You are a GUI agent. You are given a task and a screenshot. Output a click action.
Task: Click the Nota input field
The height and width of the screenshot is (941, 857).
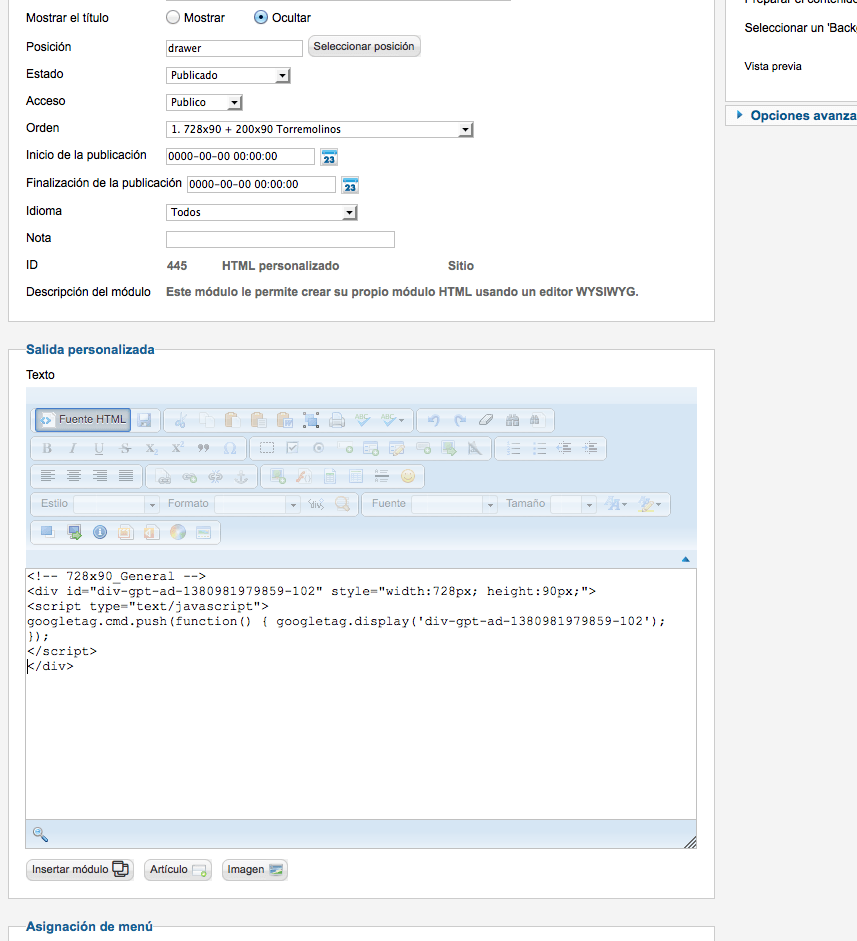pyautogui.click(x=280, y=239)
